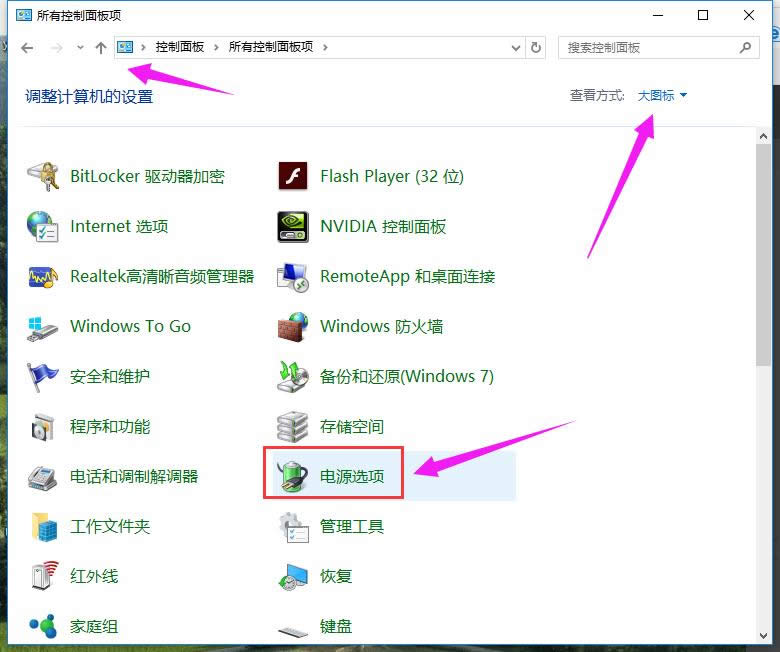The image size is (780, 652).
Task: Open BitLocker 驱动器加密 icon
Action: coord(43,177)
